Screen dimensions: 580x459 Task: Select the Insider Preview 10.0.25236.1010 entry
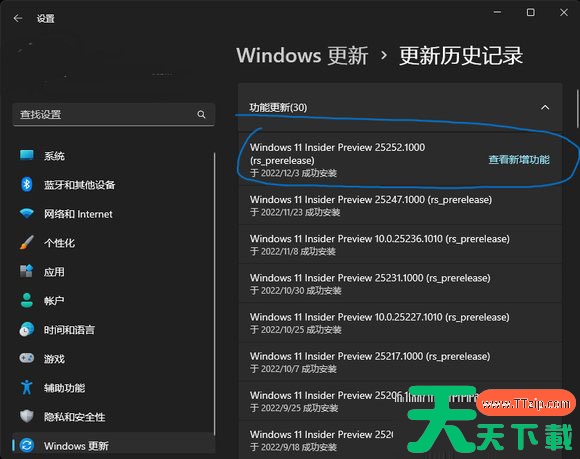(400, 244)
